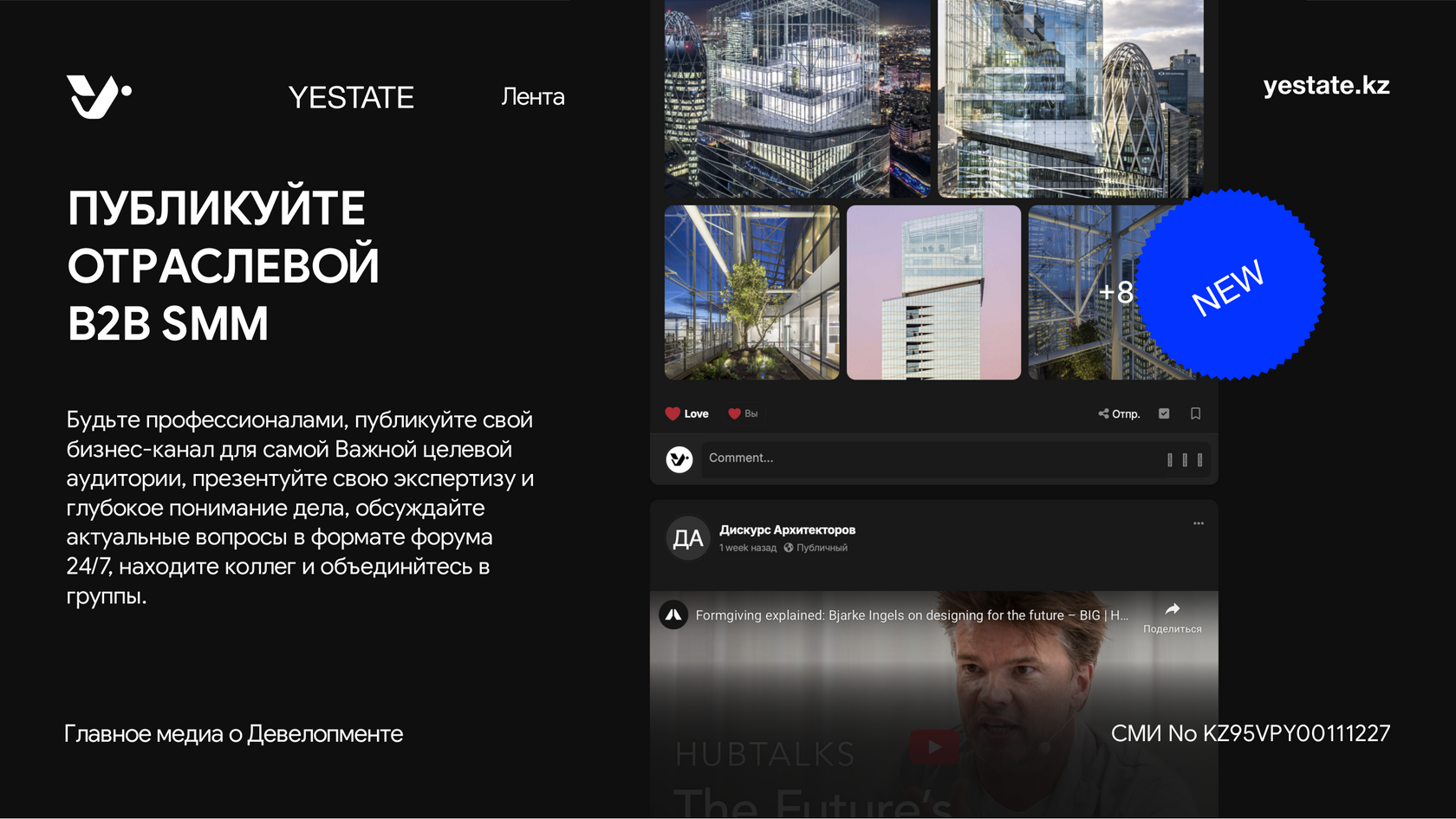Image resolution: width=1456 pixels, height=819 pixels.
Task: Open the pink sky tower photo thumbnail
Action: pyautogui.click(x=933, y=292)
